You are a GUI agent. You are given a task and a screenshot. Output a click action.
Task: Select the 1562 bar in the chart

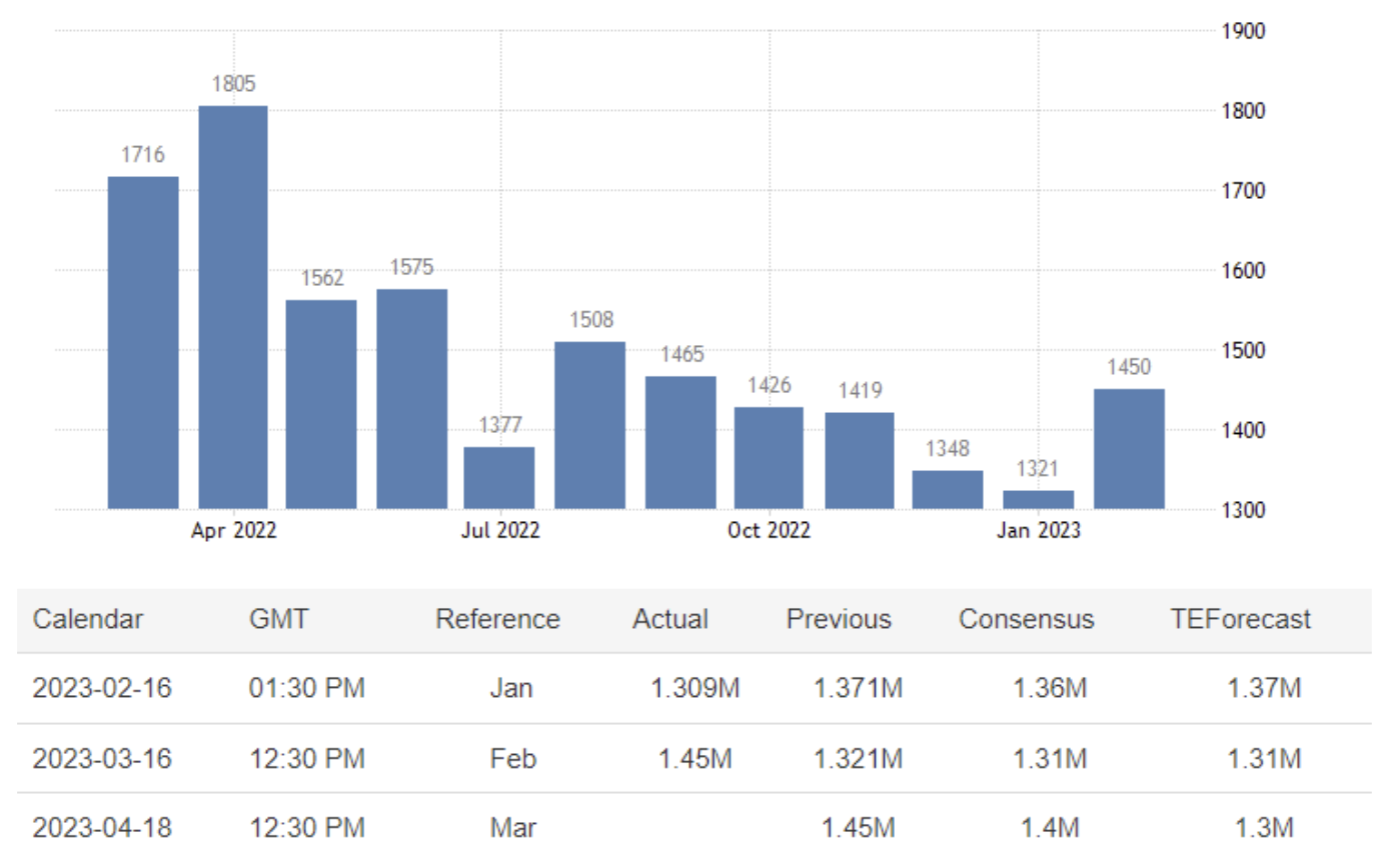(x=321, y=404)
